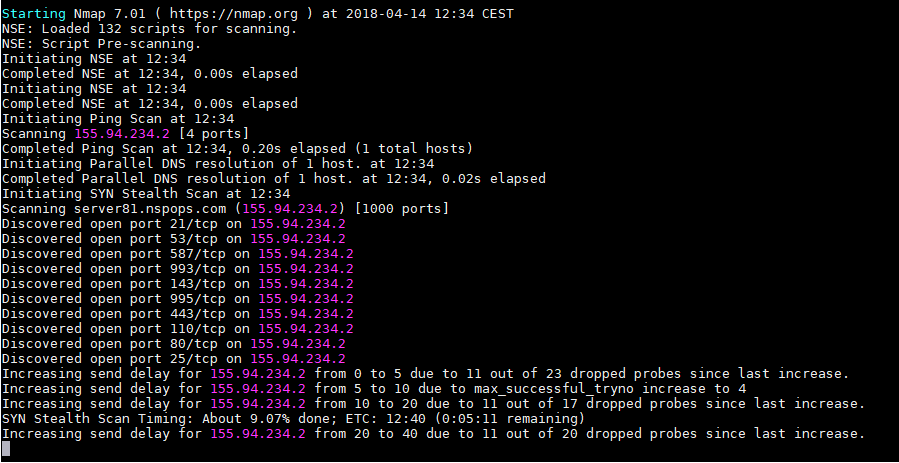
Task: Click the 'open port 995/tcp' line
Action: 177,298
